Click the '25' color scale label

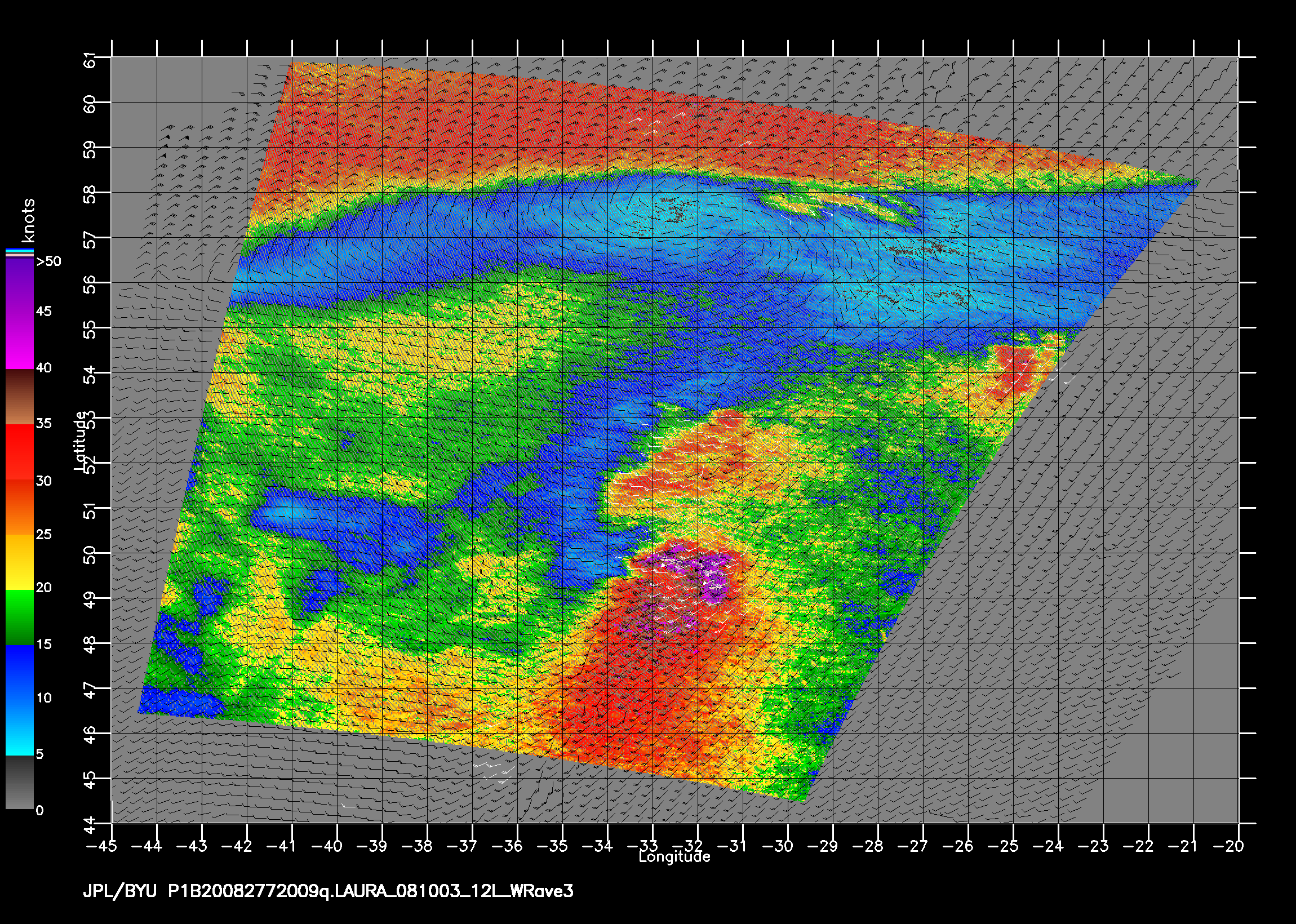44,534
